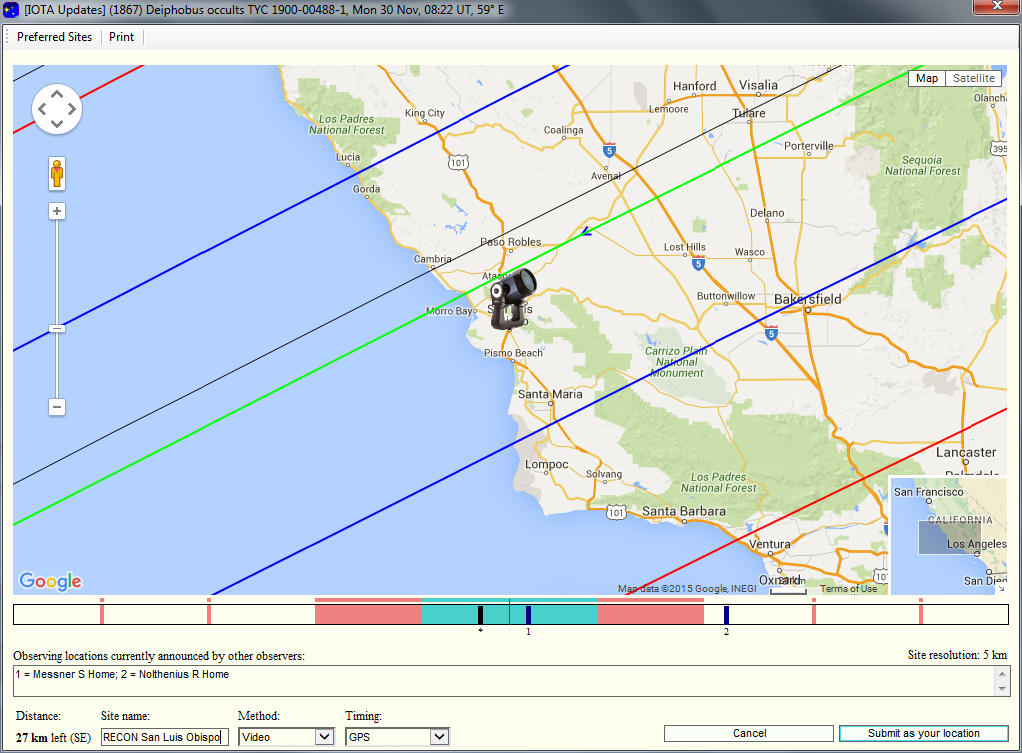Click the US 101 shield near Santa Barbara
The height and width of the screenshot is (753, 1022).
pos(616,512)
